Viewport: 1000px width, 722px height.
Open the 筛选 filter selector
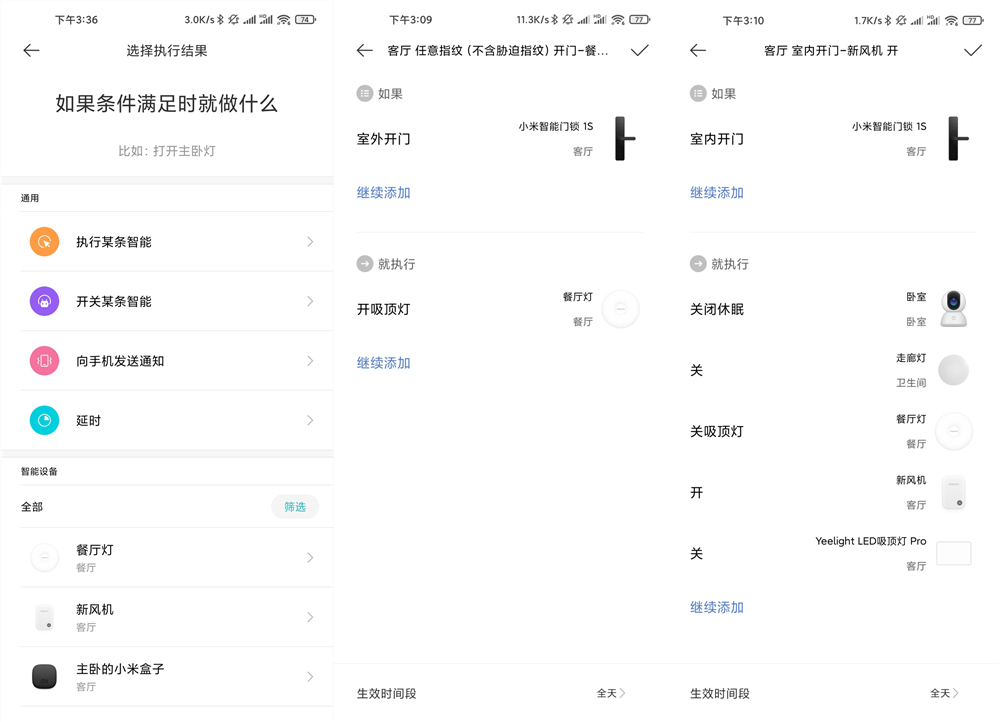[294, 507]
